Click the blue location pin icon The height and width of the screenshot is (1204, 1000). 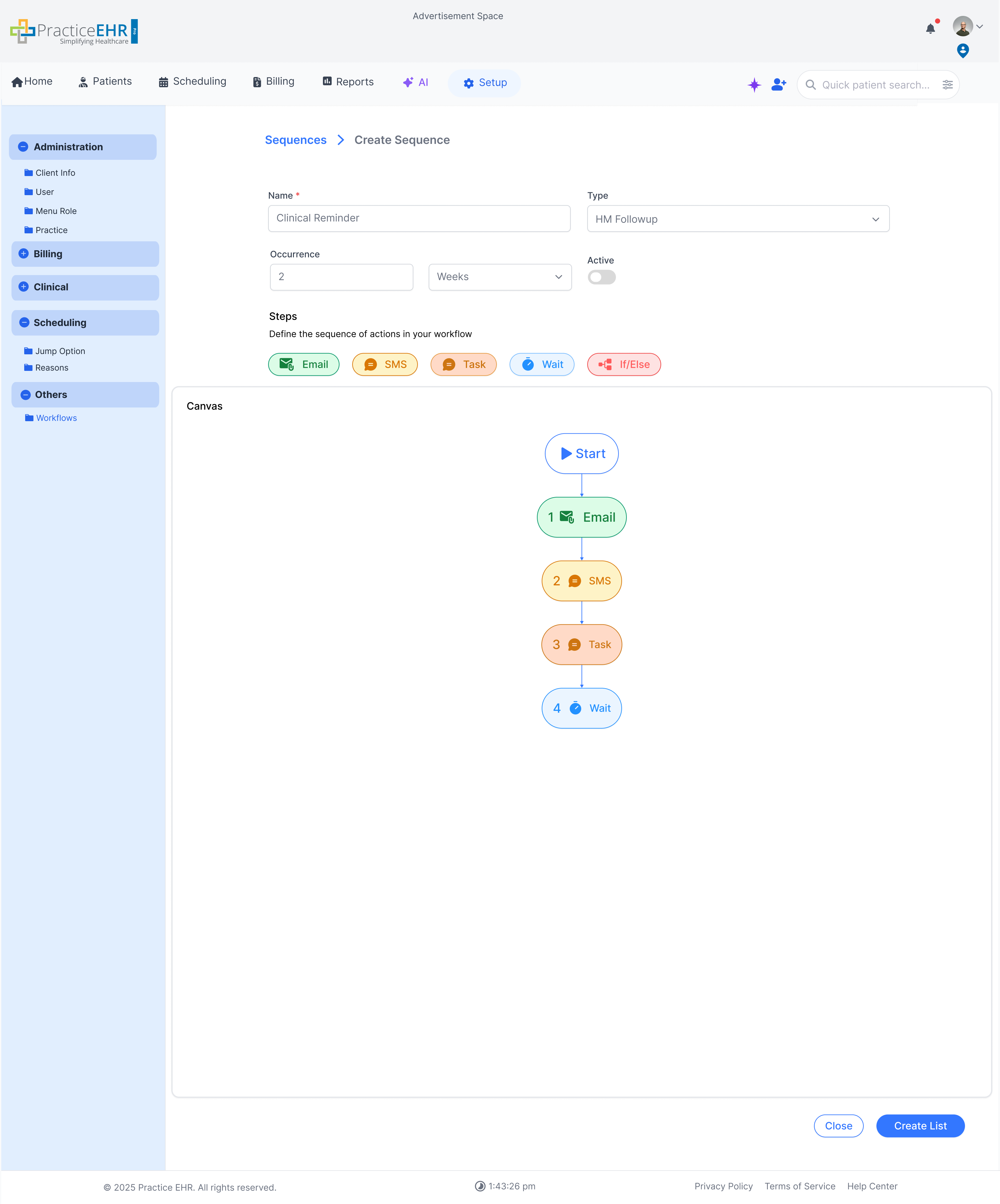(963, 51)
